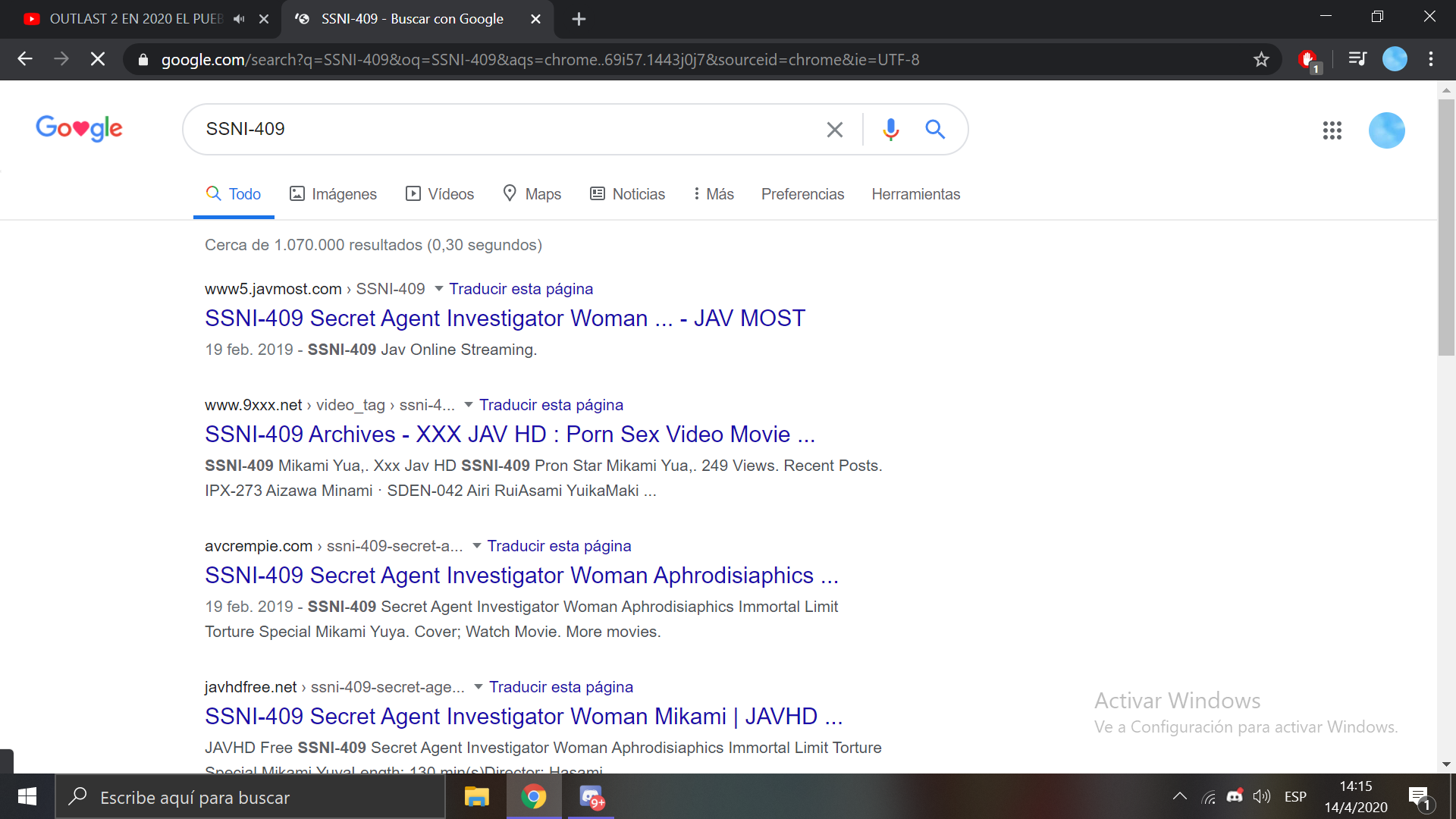This screenshot has width=1456, height=819.
Task: Mute the OUTLAST 2 tab audio icon
Action: (239, 19)
